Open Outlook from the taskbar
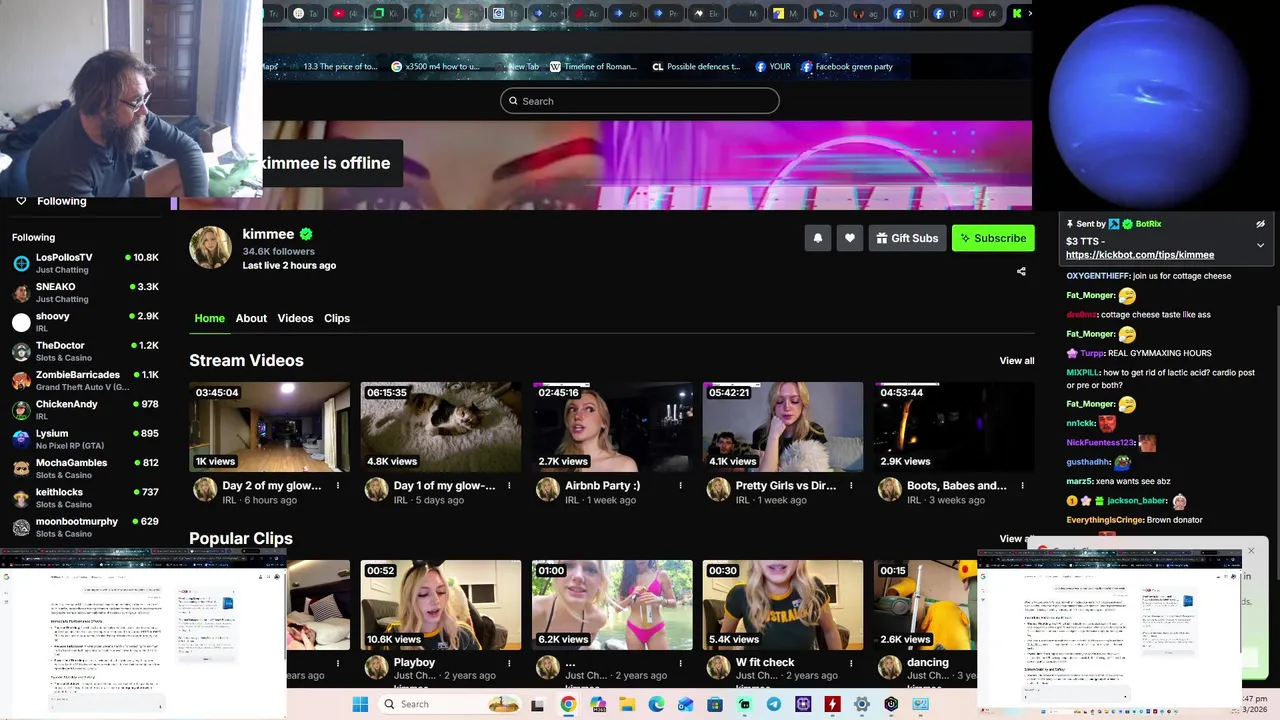 [686, 704]
